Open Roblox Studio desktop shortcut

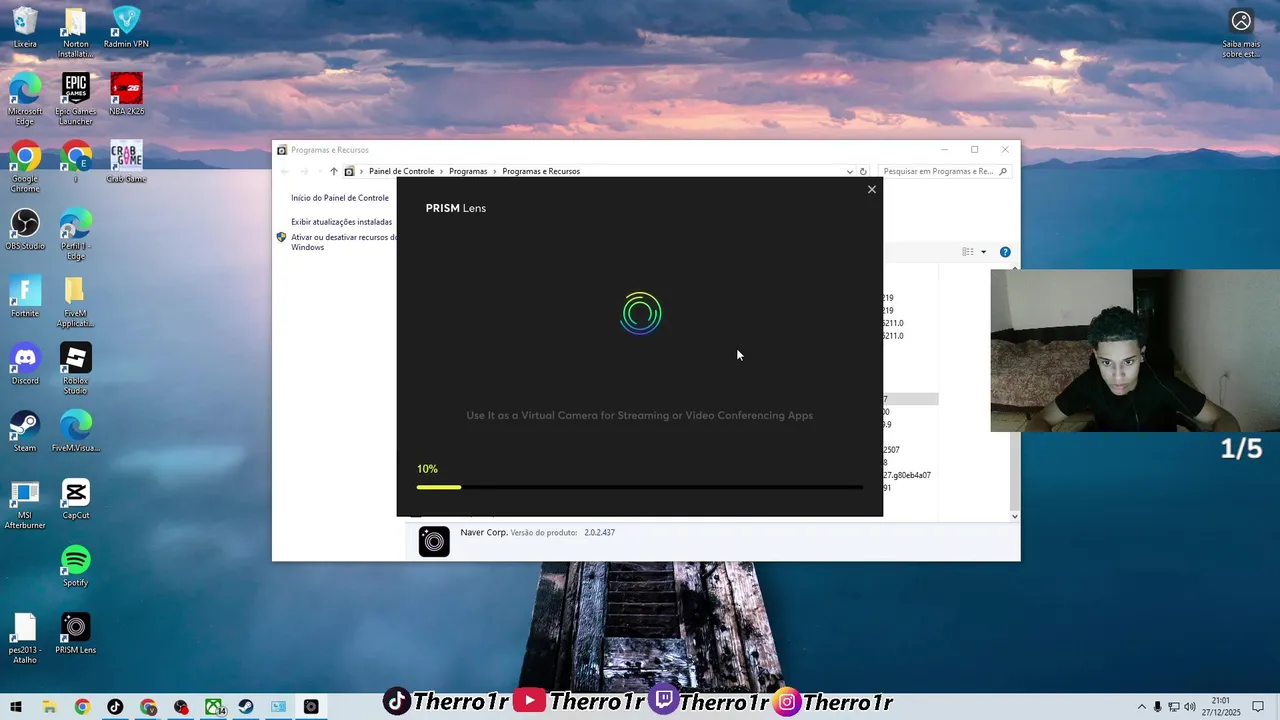pos(76,368)
